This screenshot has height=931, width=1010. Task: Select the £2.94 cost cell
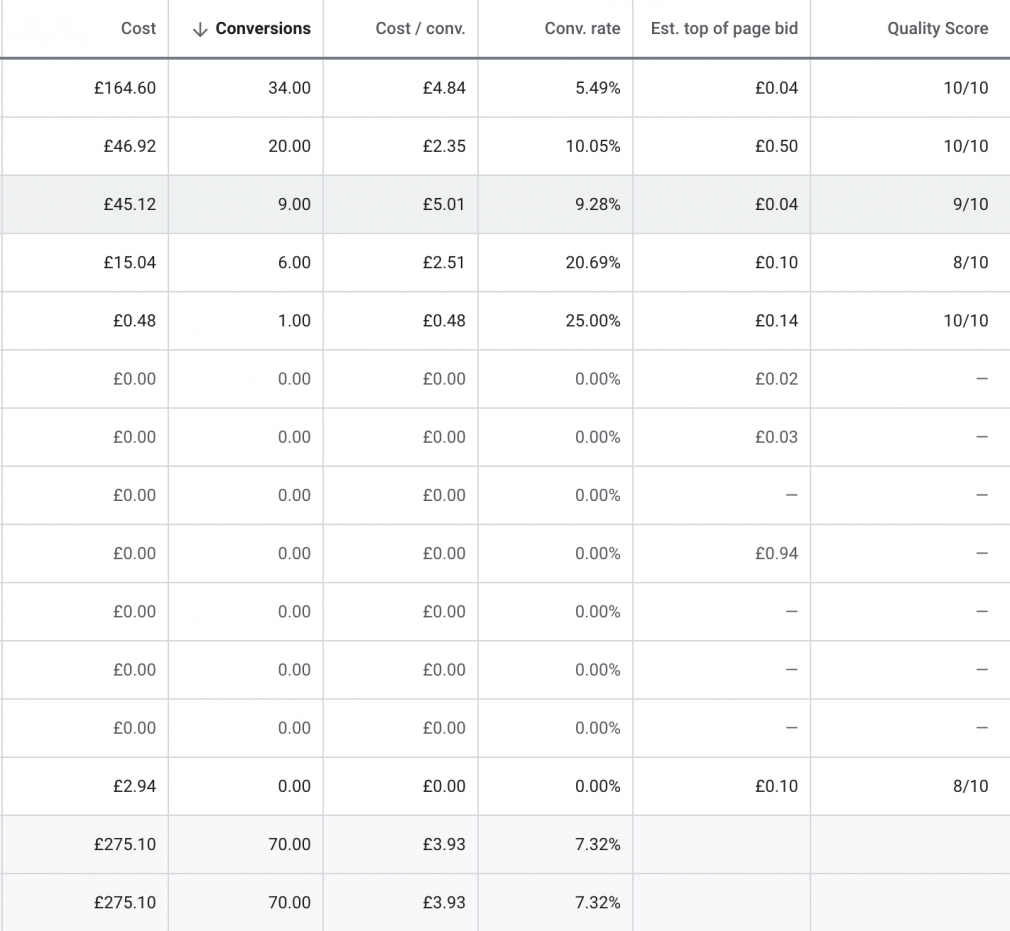click(134, 786)
